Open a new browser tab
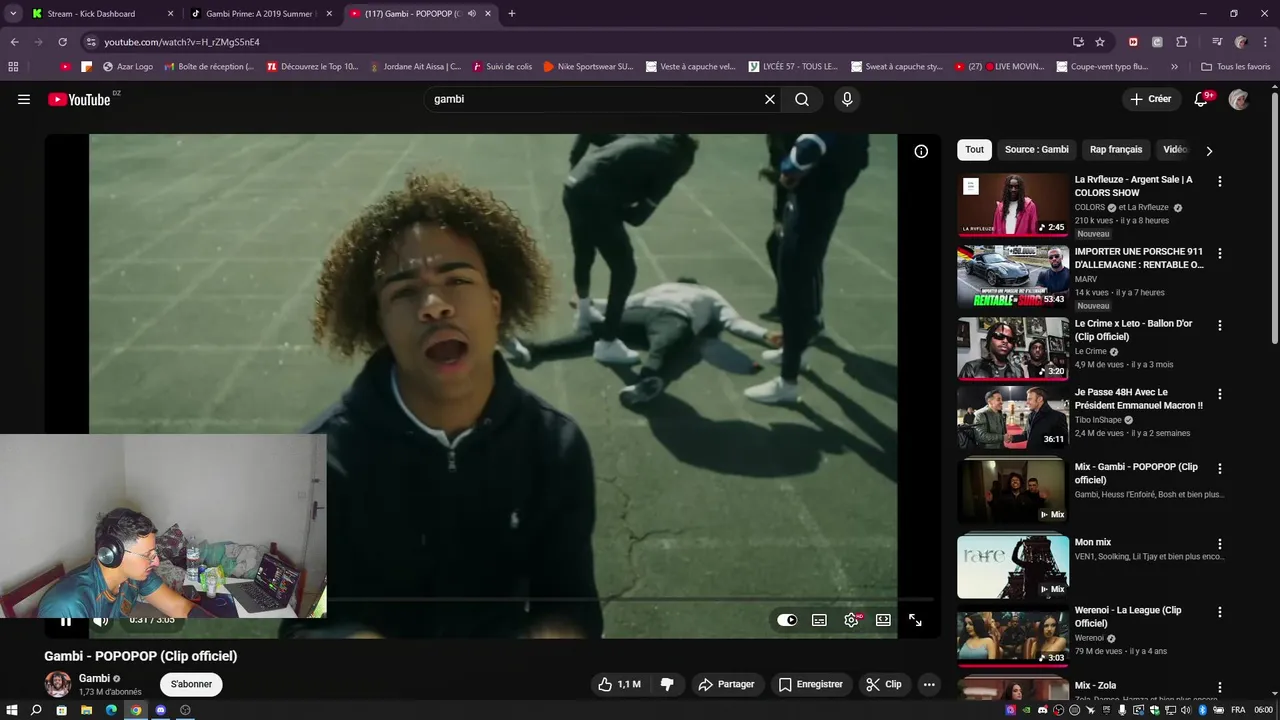Image resolution: width=1280 pixels, height=720 pixels. pyautogui.click(x=512, y=14)
